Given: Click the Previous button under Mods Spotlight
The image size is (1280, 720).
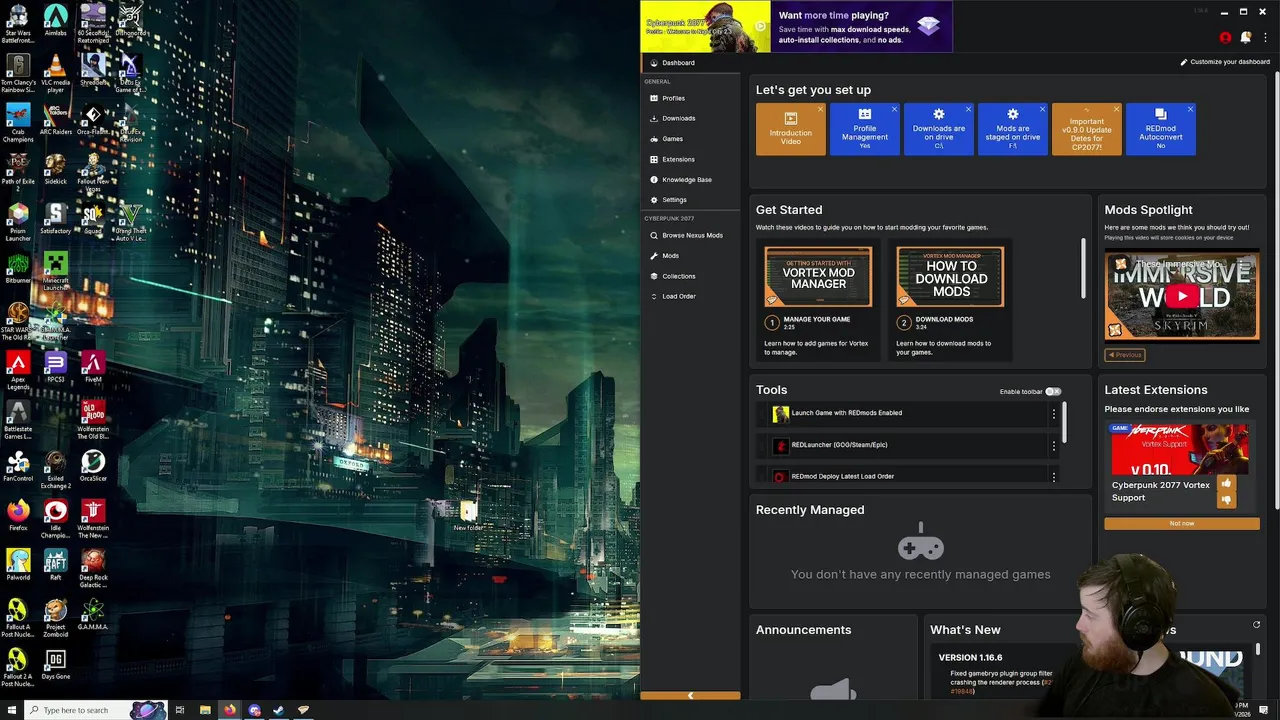Looking at the screenshot, I should click(1125, 355).
